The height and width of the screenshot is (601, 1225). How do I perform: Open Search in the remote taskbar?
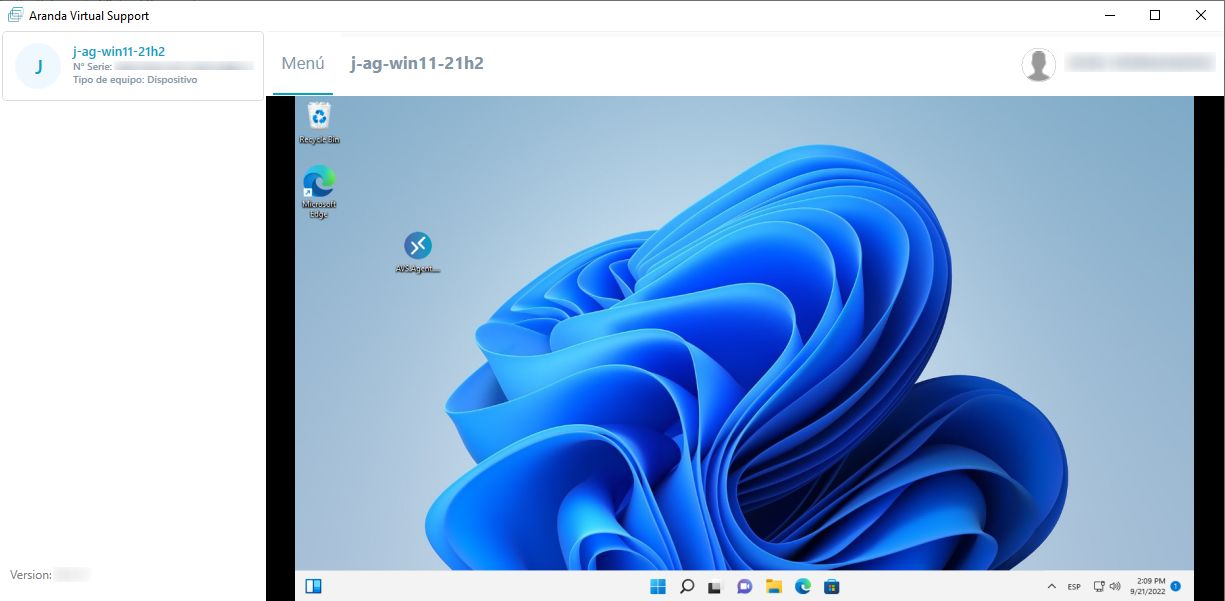click(x=687, y=587)
